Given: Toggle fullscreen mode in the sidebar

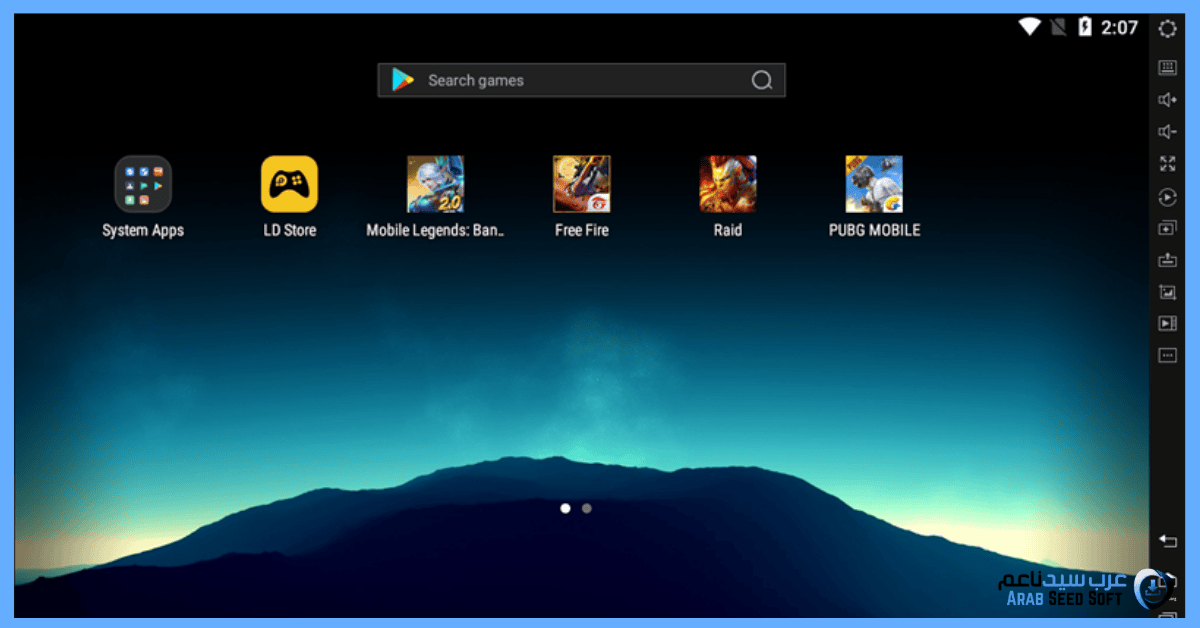Looking at the screenshot, I should pyautogui.click(x=1167, y=164).
